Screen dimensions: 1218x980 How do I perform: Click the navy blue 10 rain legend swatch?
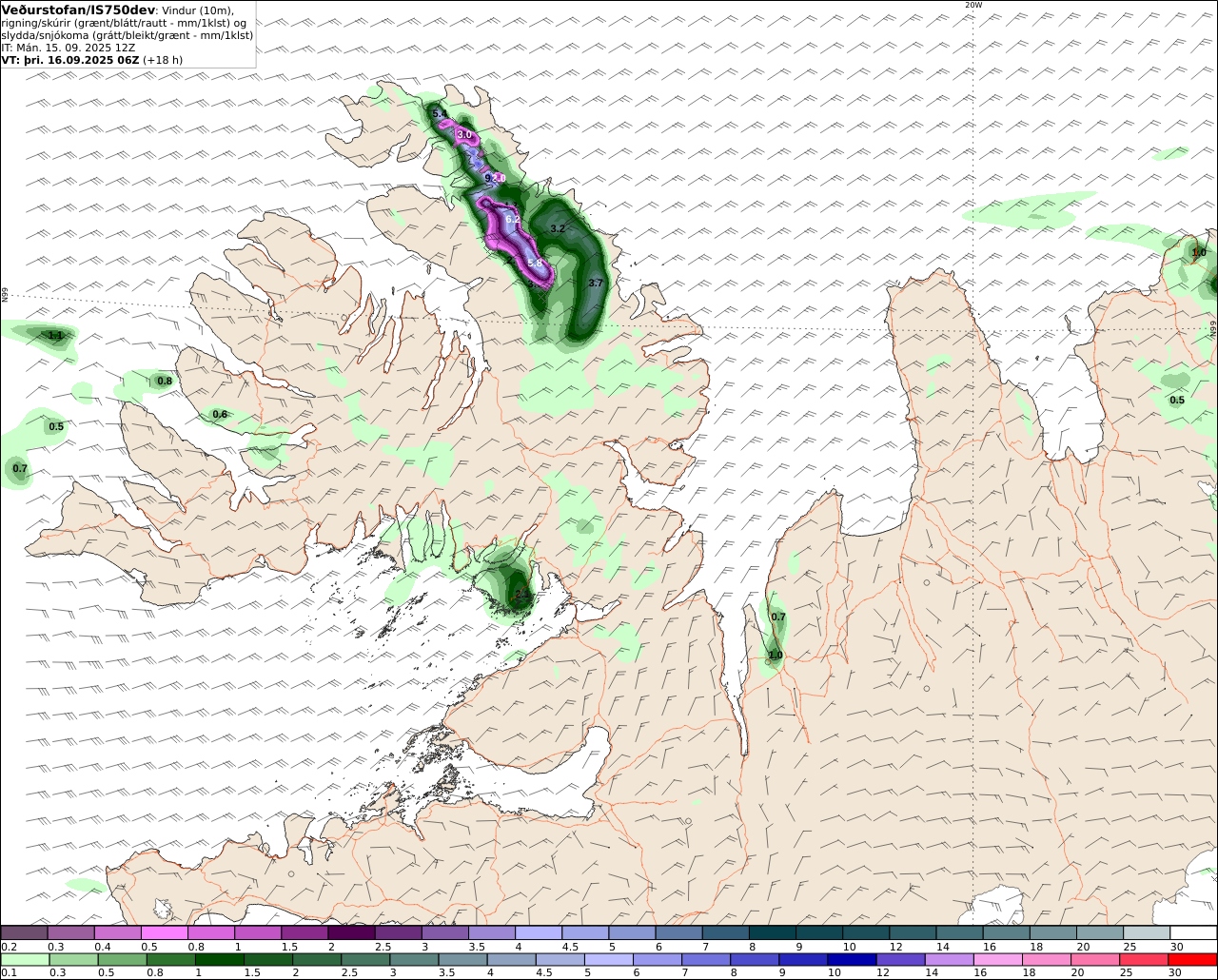[x=851, y=959]
